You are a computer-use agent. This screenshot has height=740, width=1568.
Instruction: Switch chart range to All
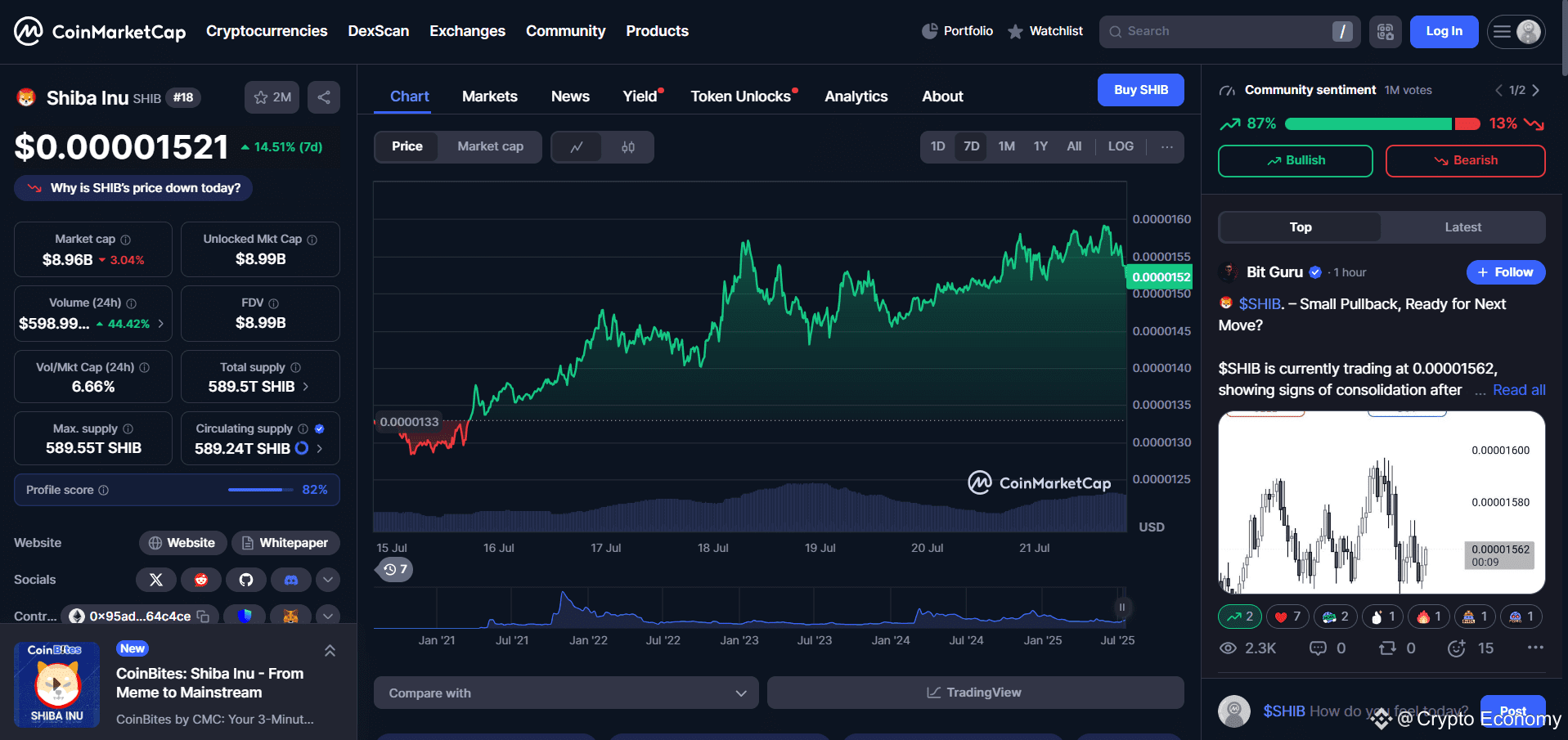coord(1074,146)
